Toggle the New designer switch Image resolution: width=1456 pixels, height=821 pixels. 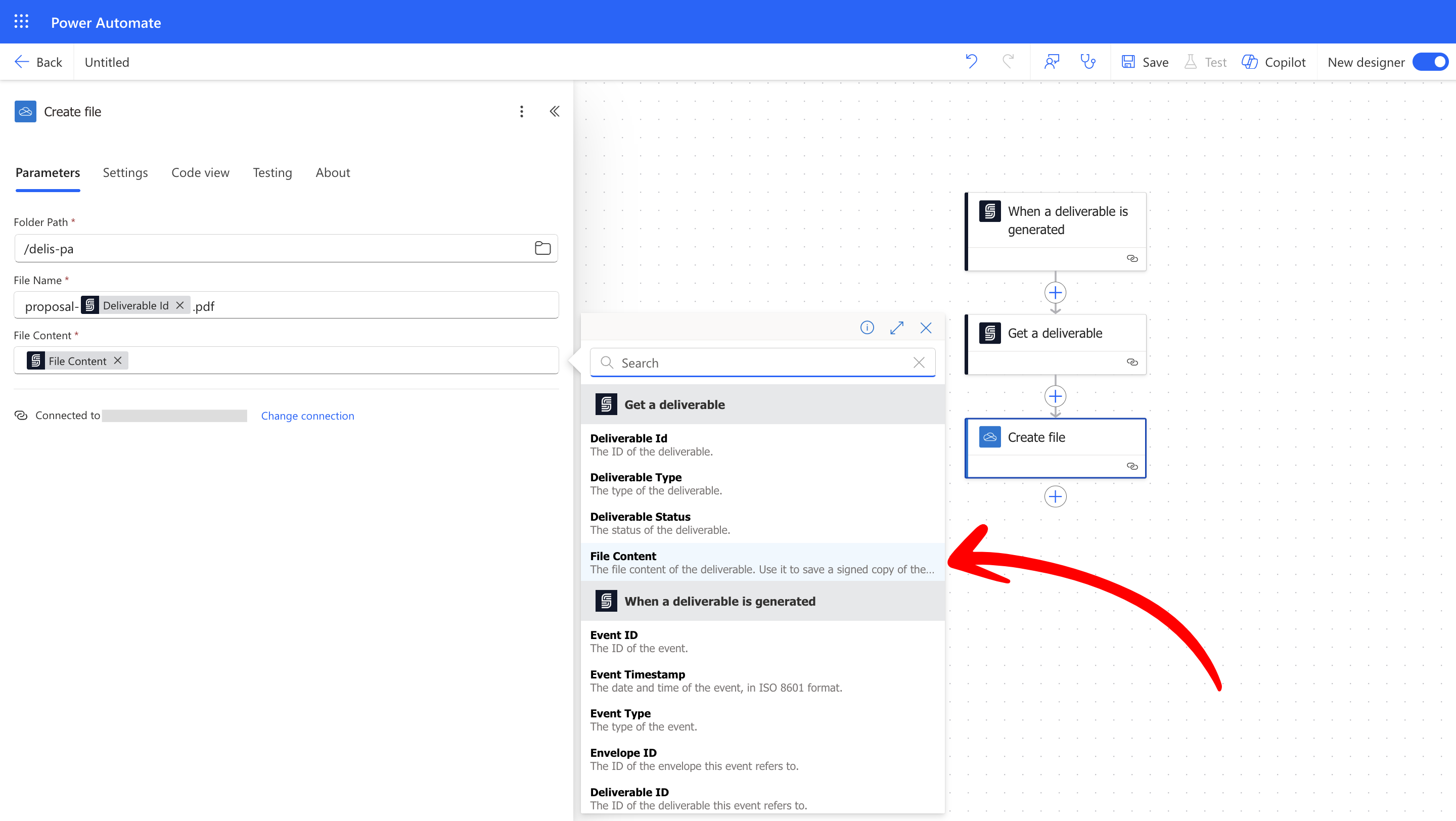(1429, 62)
